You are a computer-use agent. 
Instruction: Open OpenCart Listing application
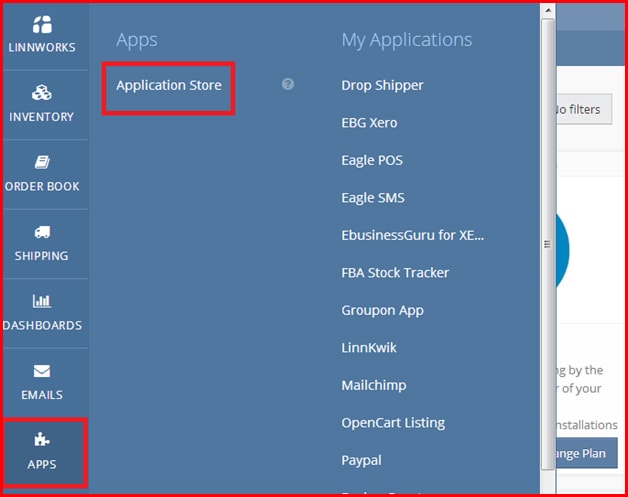[393, 423]
